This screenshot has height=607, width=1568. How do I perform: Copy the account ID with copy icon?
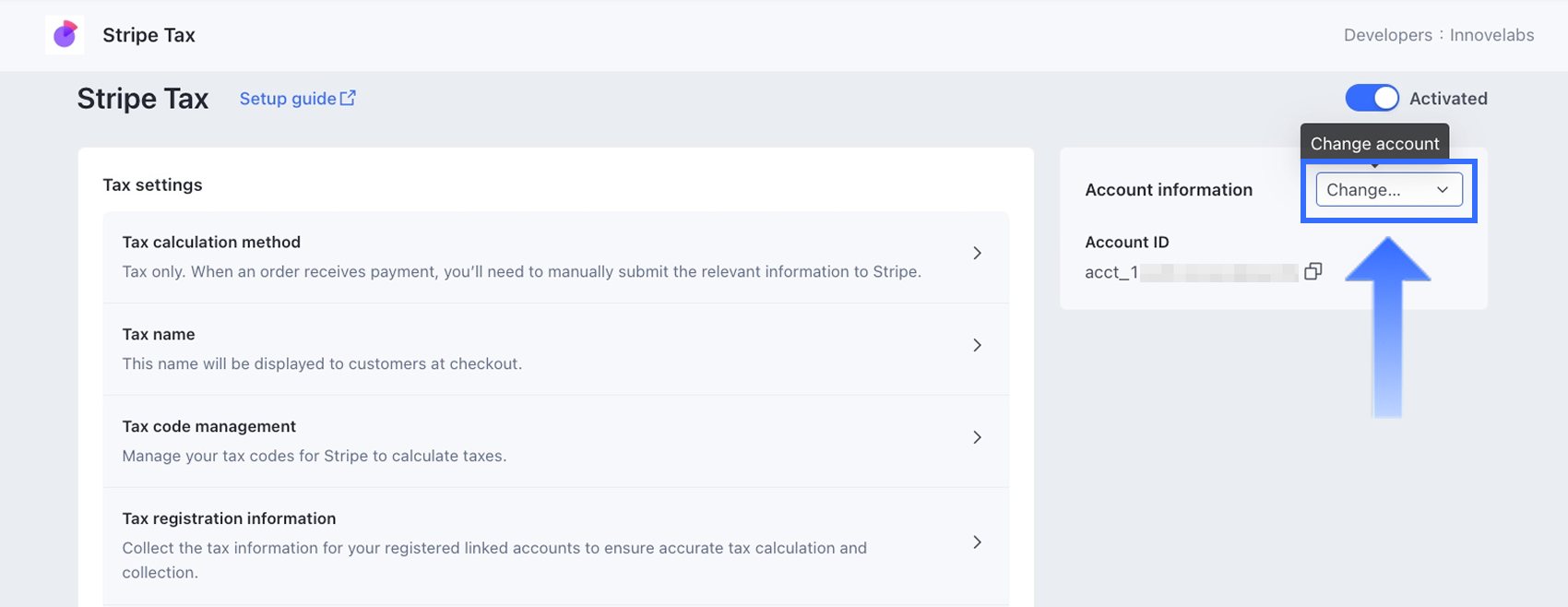tap(1313, 271)
